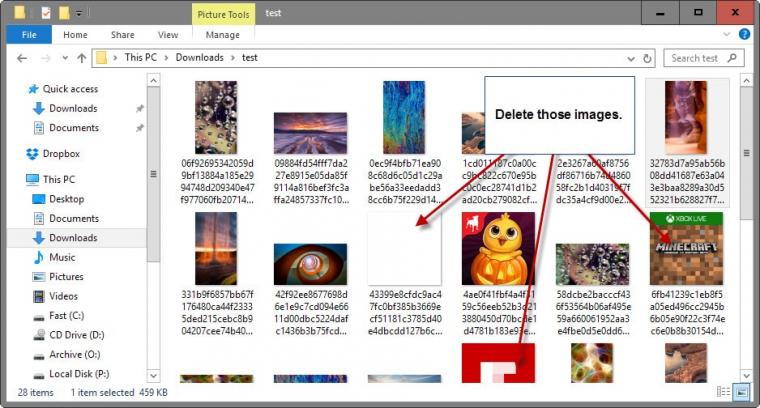760x408 pixels.
Task: Refresh the current folder view
Action: [647, 58]
